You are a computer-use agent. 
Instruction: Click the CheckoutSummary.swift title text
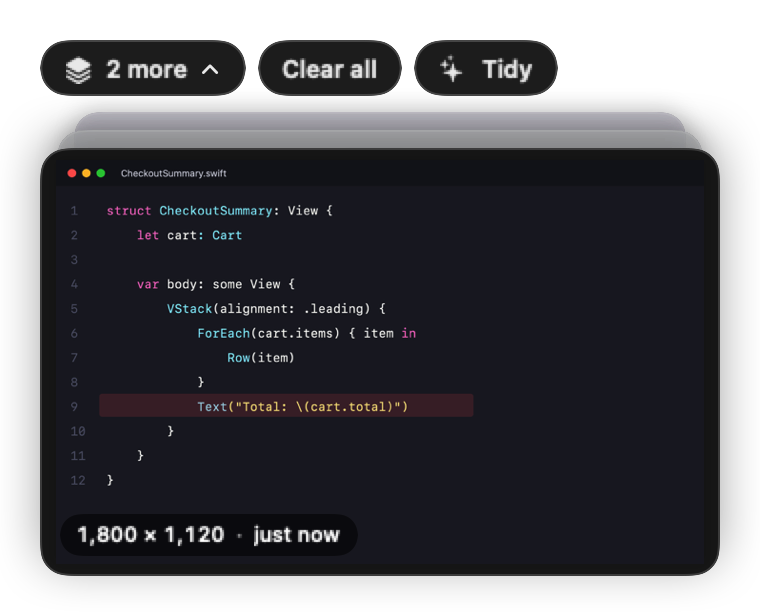pos(174,173)
